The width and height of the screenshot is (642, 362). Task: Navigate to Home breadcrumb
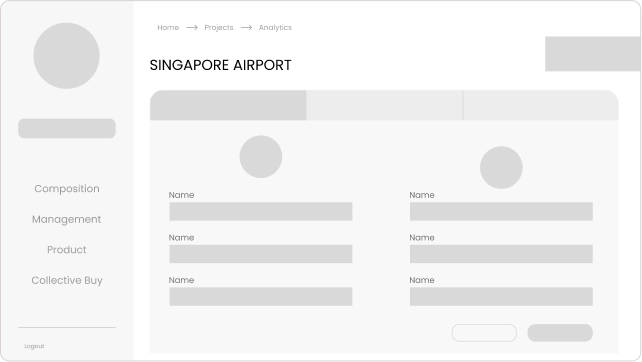point(168,27)
